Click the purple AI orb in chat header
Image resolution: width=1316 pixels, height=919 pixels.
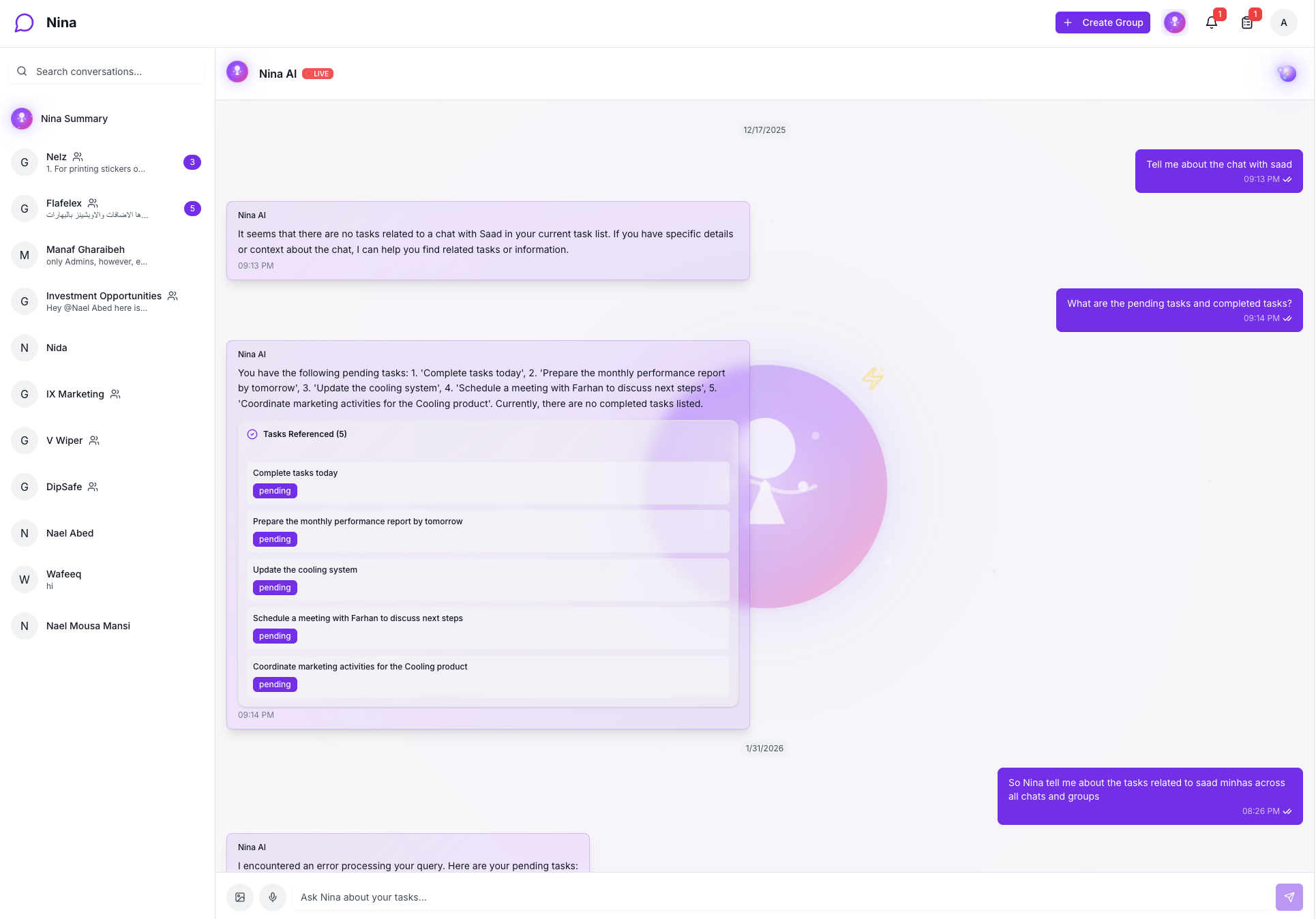(x=1287, y=73)
